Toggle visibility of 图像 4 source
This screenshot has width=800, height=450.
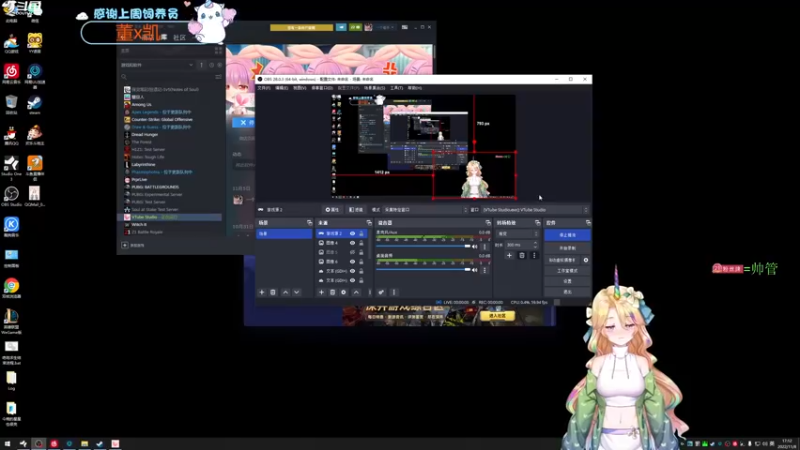(x=352, y=243)
